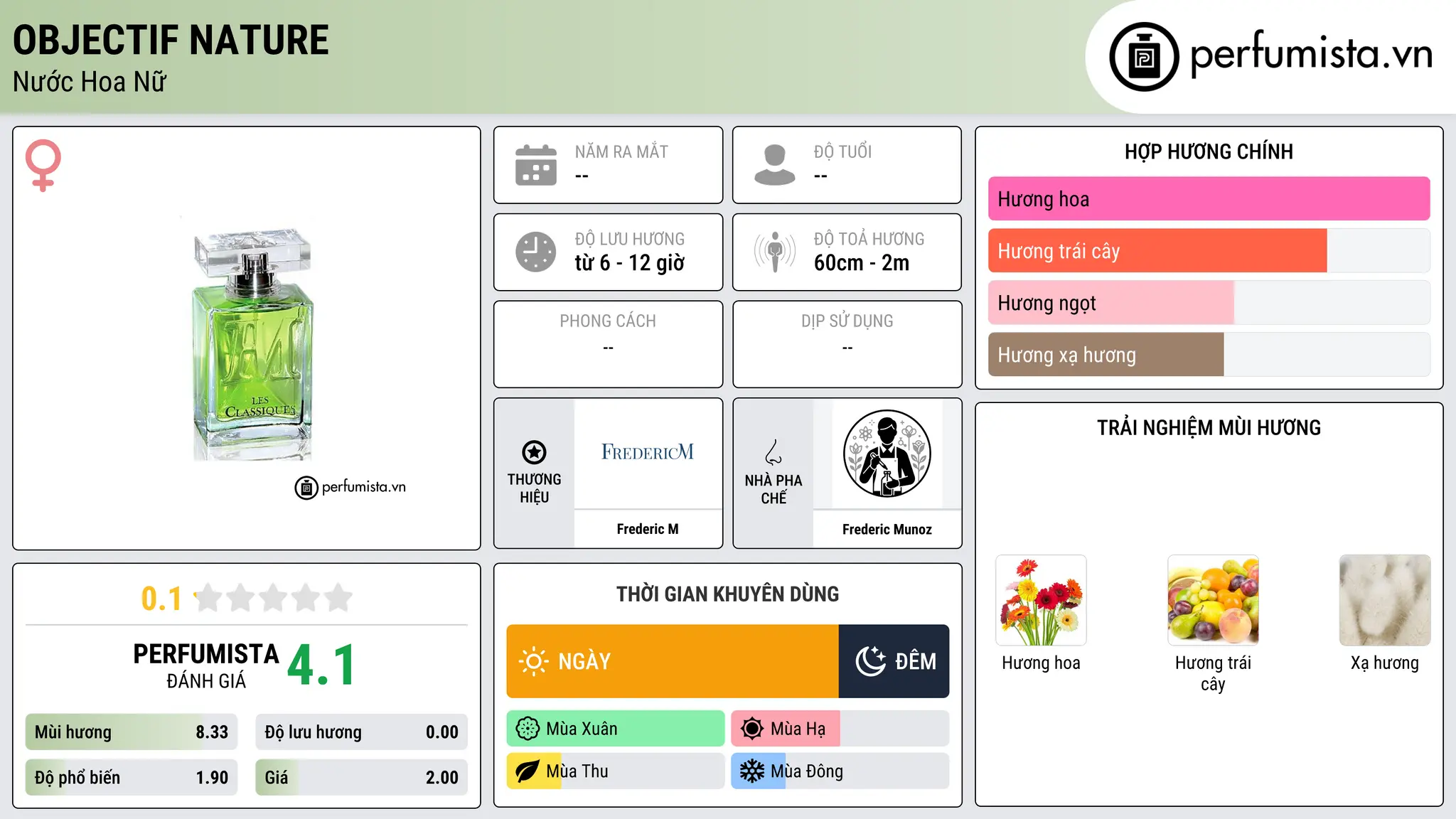Open the green perfume bottle photo
The image size is (1456, 819).
tap(253, 344)
